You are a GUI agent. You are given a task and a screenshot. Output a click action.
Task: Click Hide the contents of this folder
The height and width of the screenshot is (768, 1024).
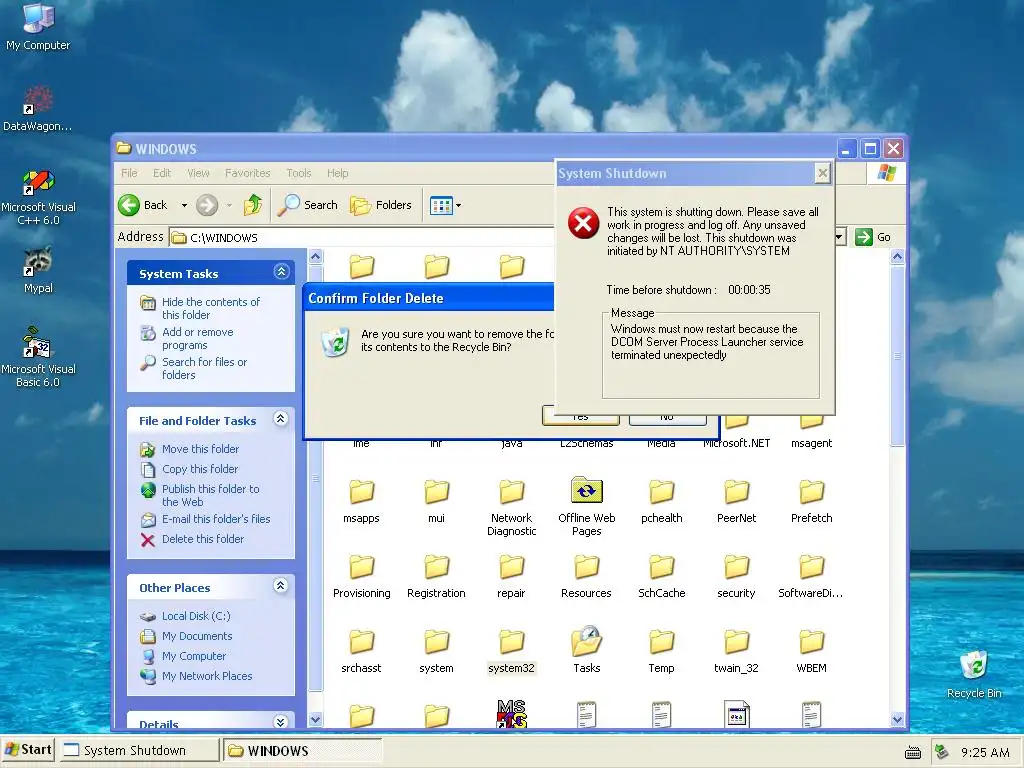coord(210,308)
